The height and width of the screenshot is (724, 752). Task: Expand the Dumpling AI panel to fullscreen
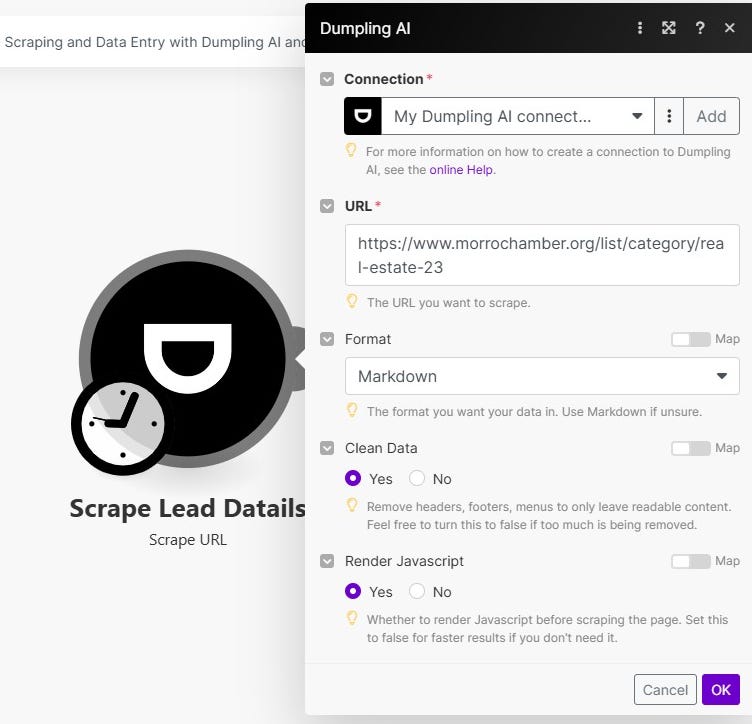click(x=669, y=28)
